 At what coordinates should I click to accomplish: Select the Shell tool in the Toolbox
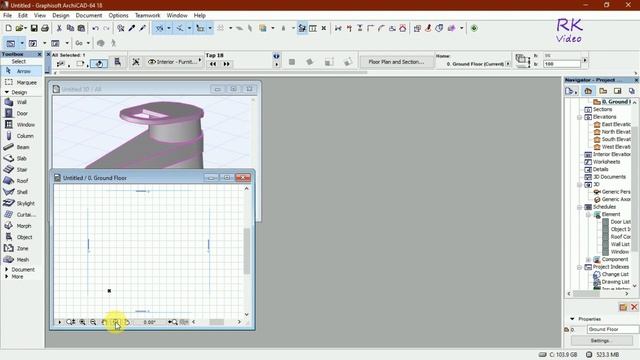tap(22, 192)
